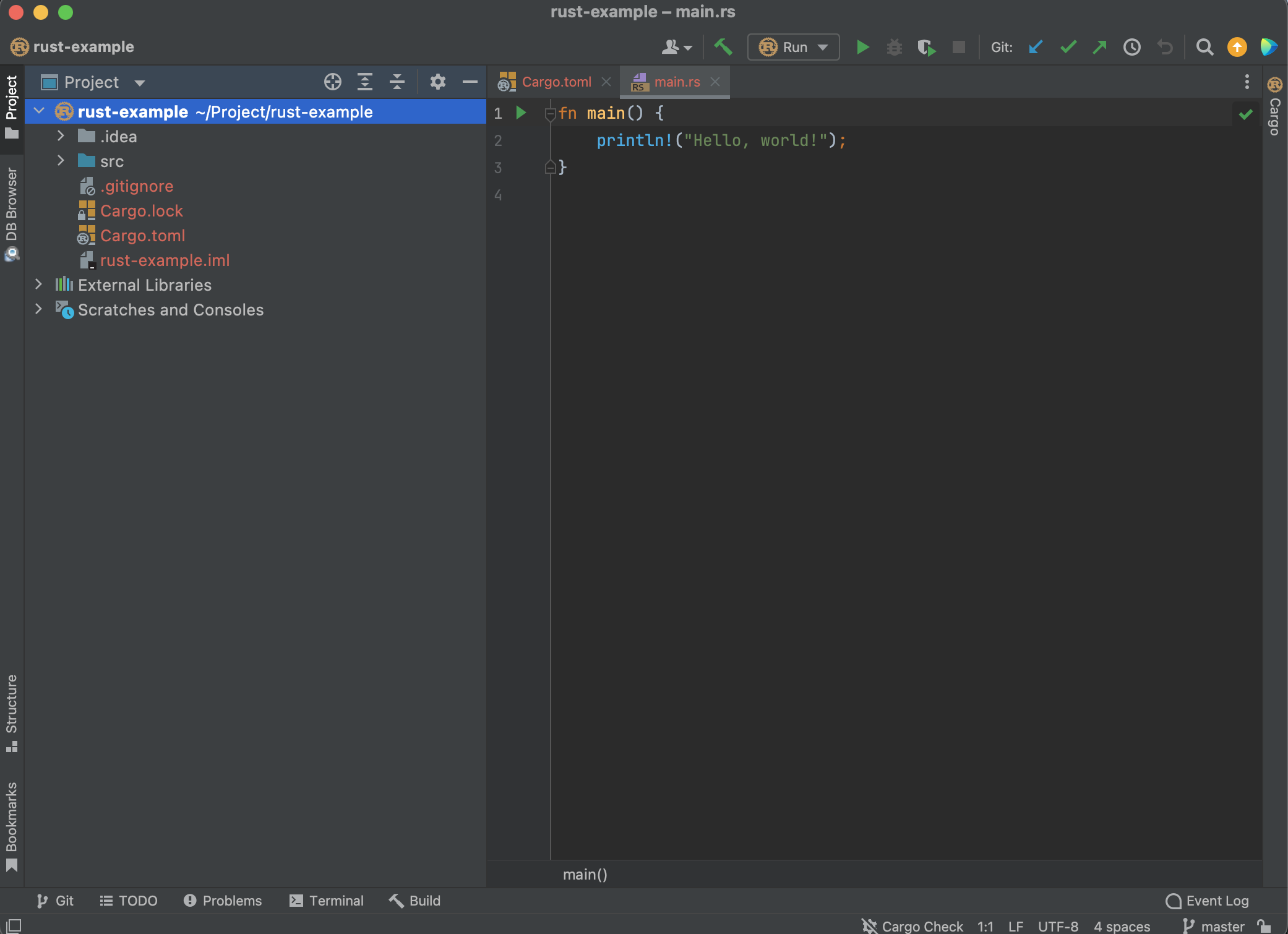Open Git history clock icon
The height and width of the screenshot is (934, 1288).
coord(1131,47)
